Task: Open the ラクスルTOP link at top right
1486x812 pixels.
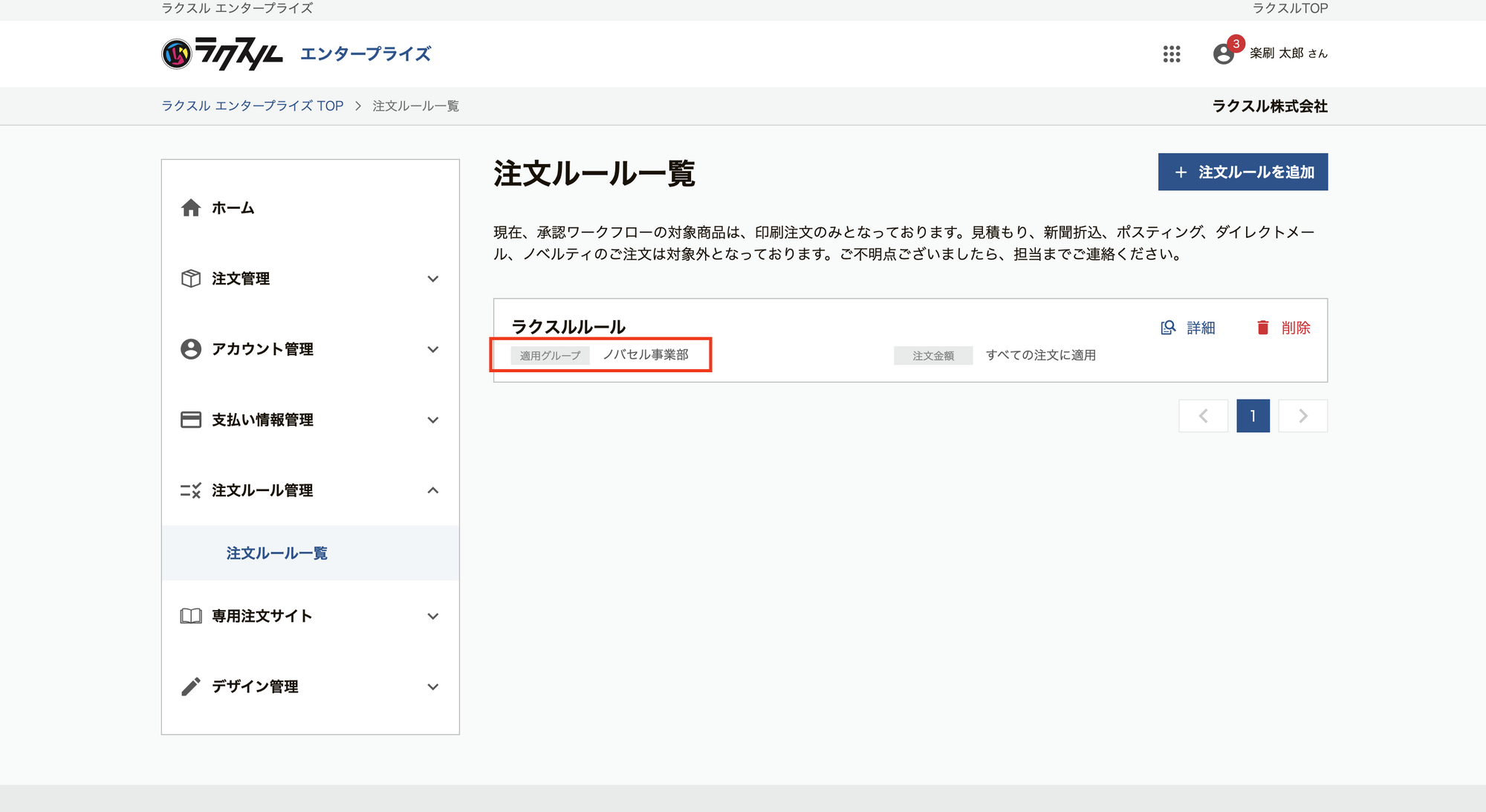Action: [1290, 8]
